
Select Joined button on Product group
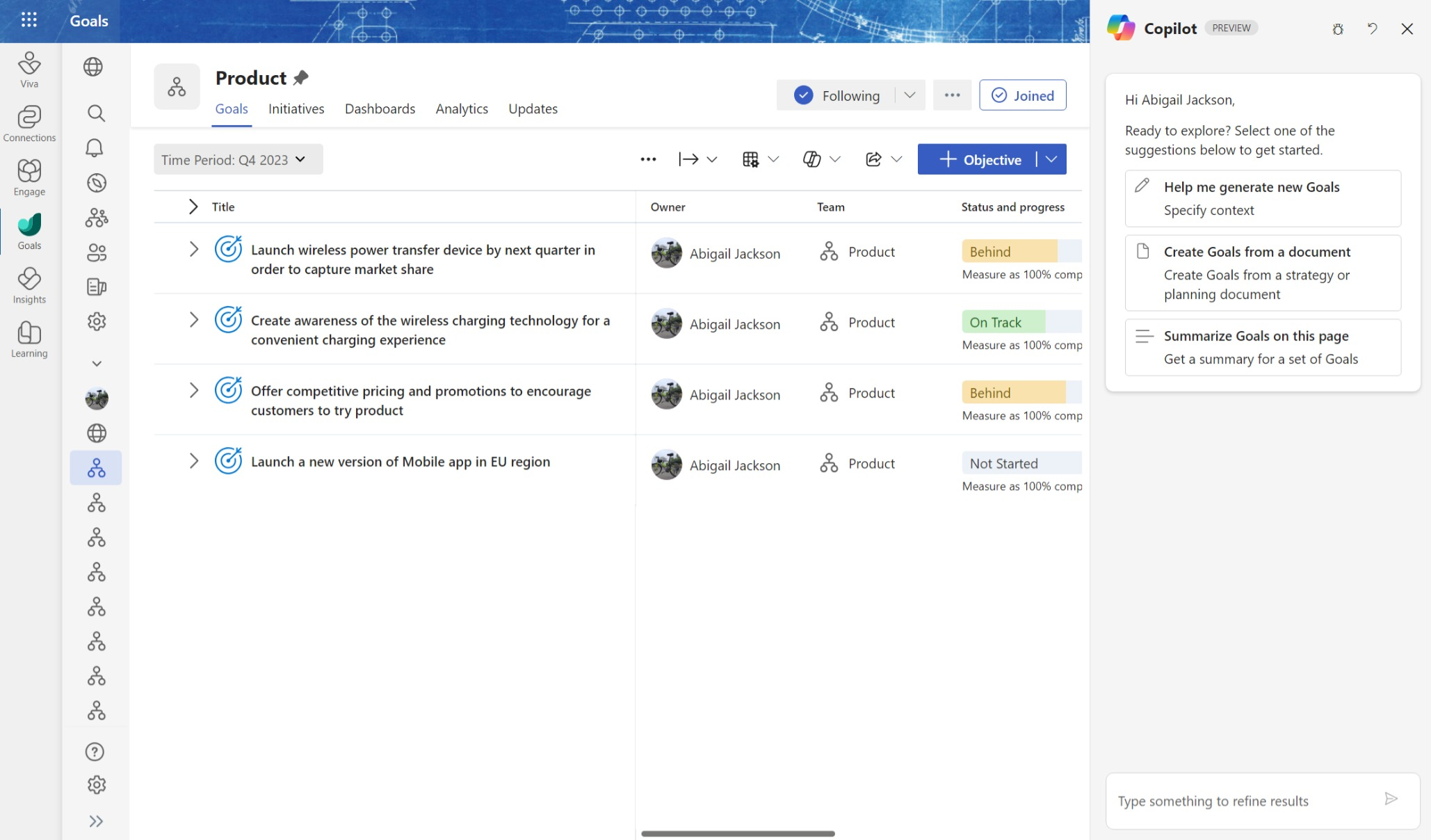tap(1022, 95)
